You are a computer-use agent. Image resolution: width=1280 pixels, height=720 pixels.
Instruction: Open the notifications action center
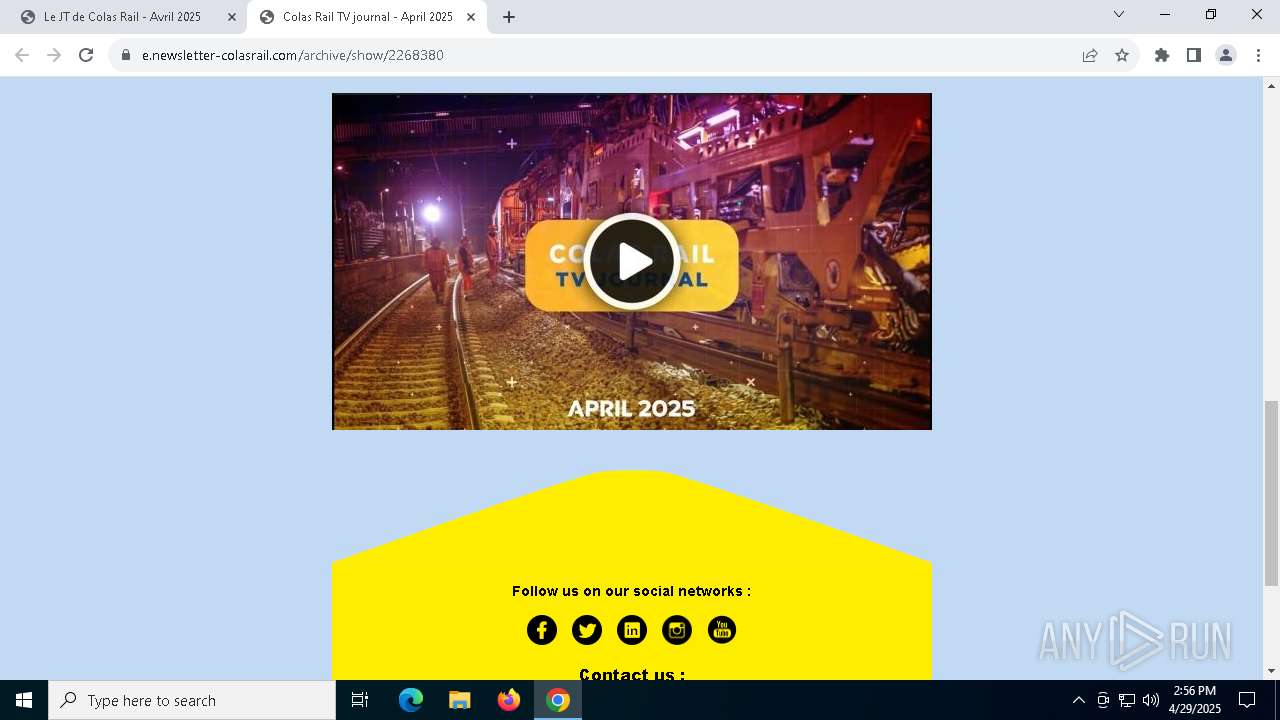pyautogui.click(x=1247, y=700)
